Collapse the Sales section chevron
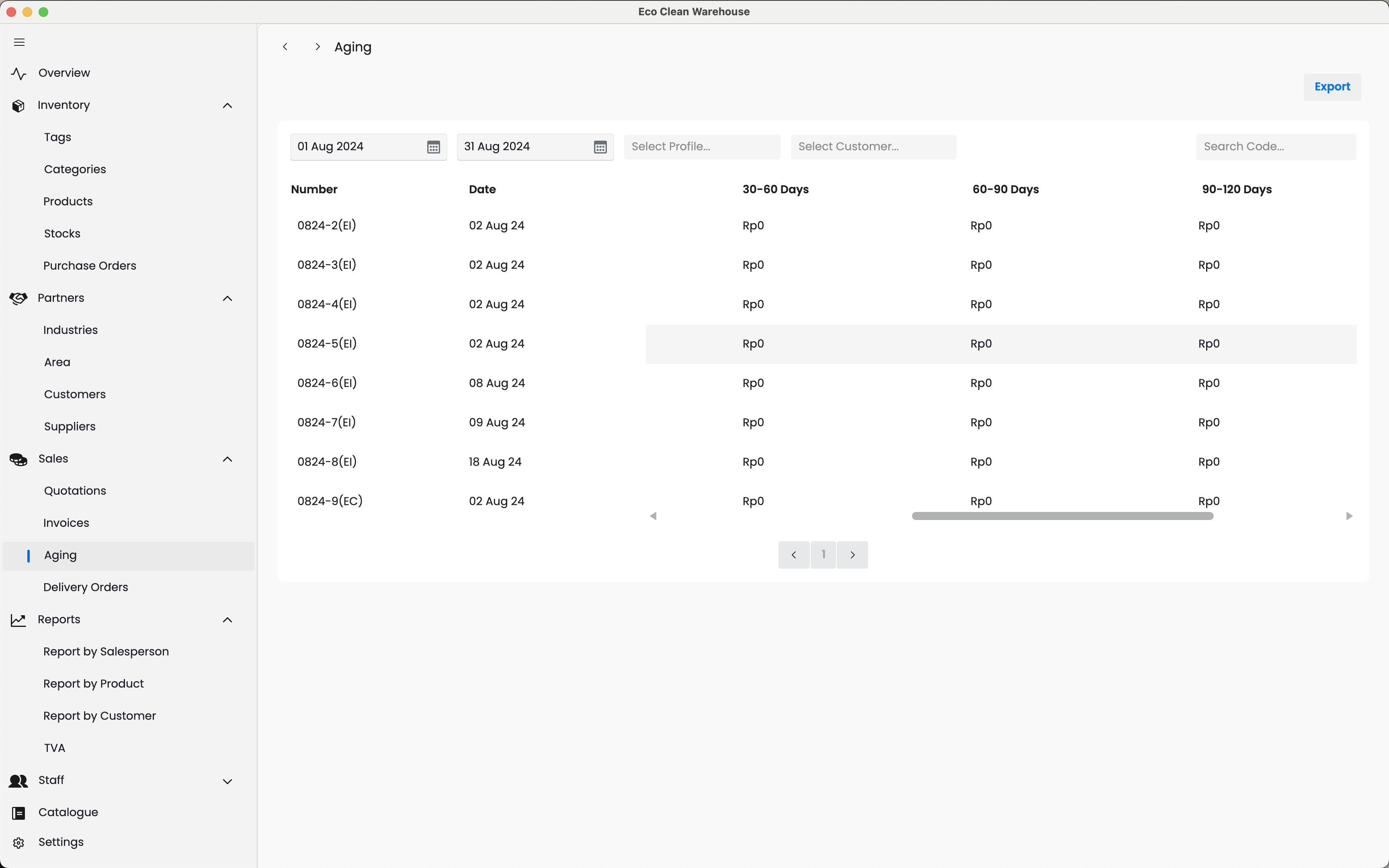This screenshot has width=1389, height=868. (x=227, y=459)
